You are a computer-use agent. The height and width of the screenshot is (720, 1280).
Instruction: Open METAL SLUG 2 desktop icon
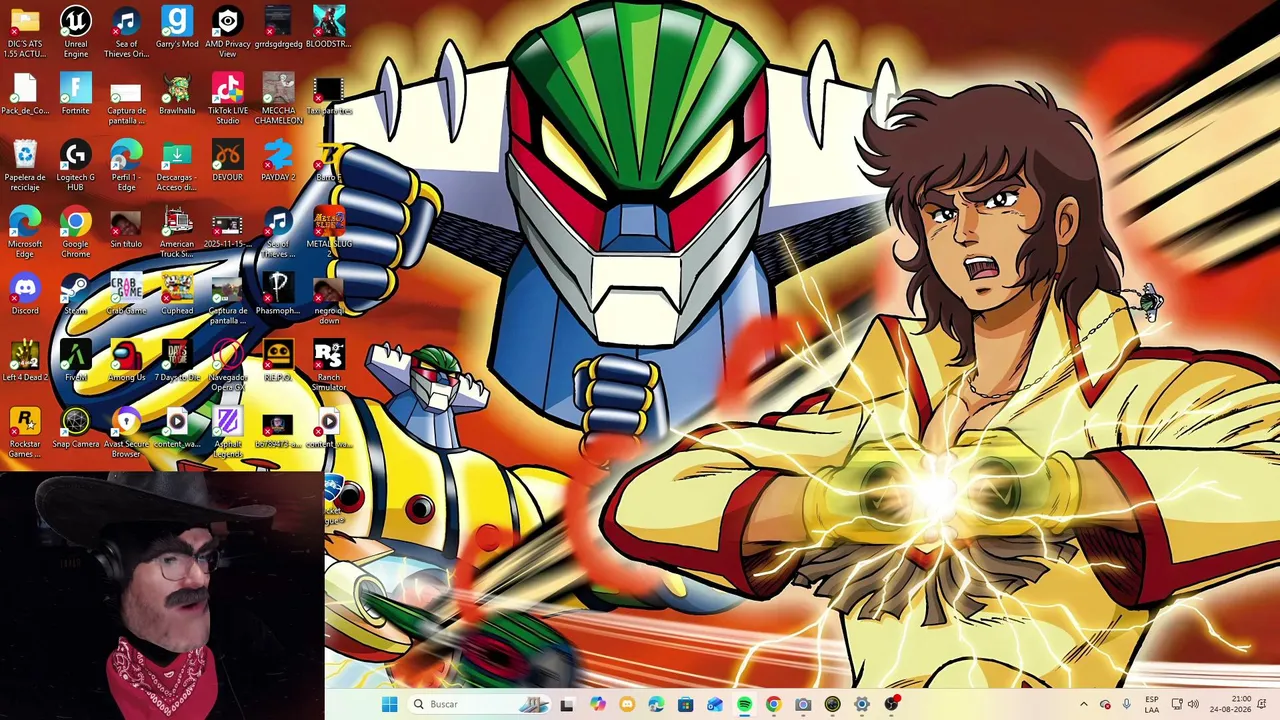[328, 232]
